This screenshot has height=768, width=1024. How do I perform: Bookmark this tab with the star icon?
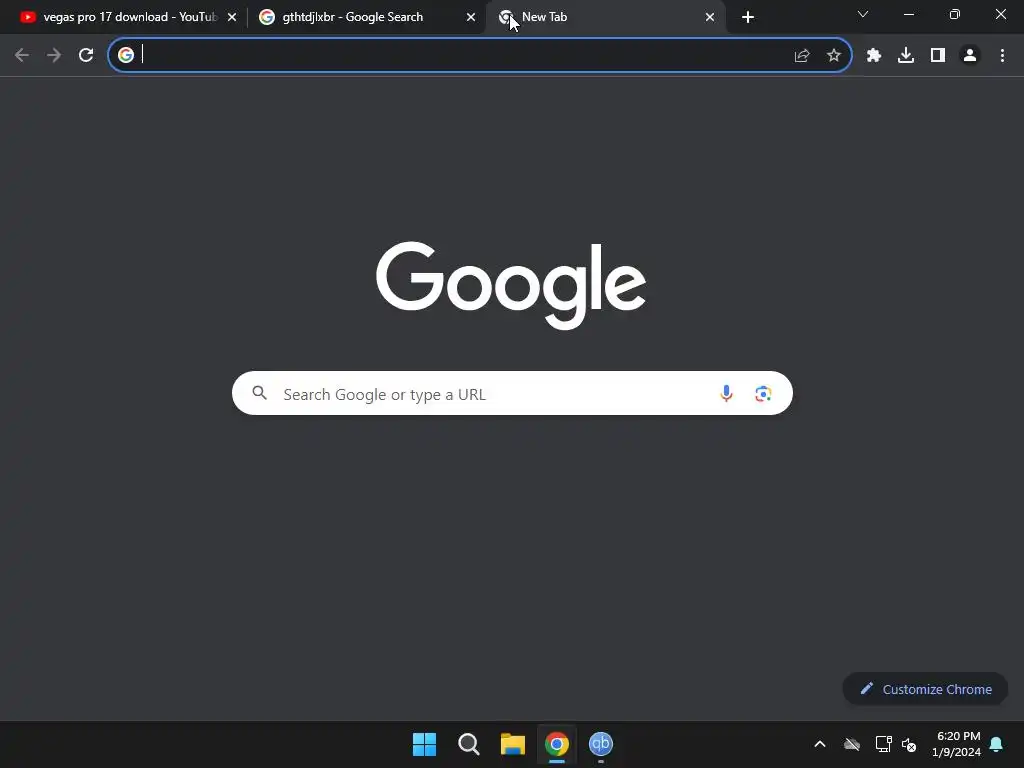click(x=834, y=56)
